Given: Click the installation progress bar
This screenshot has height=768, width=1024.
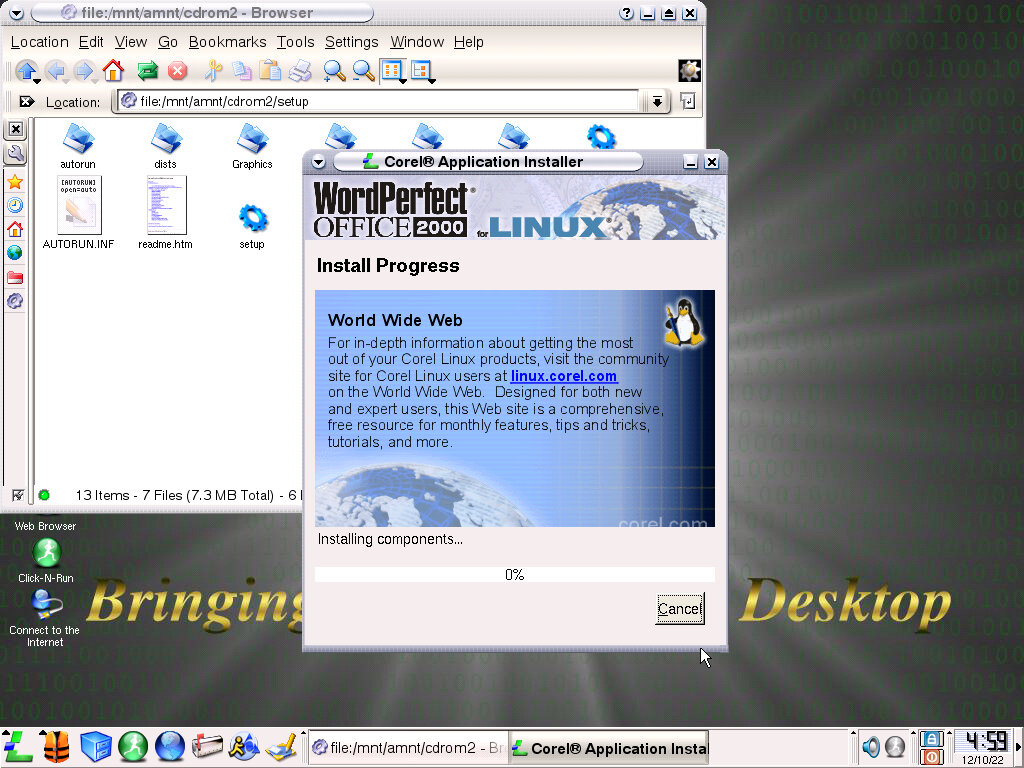Looking at the screenshot, I should [x=514, y=575].
